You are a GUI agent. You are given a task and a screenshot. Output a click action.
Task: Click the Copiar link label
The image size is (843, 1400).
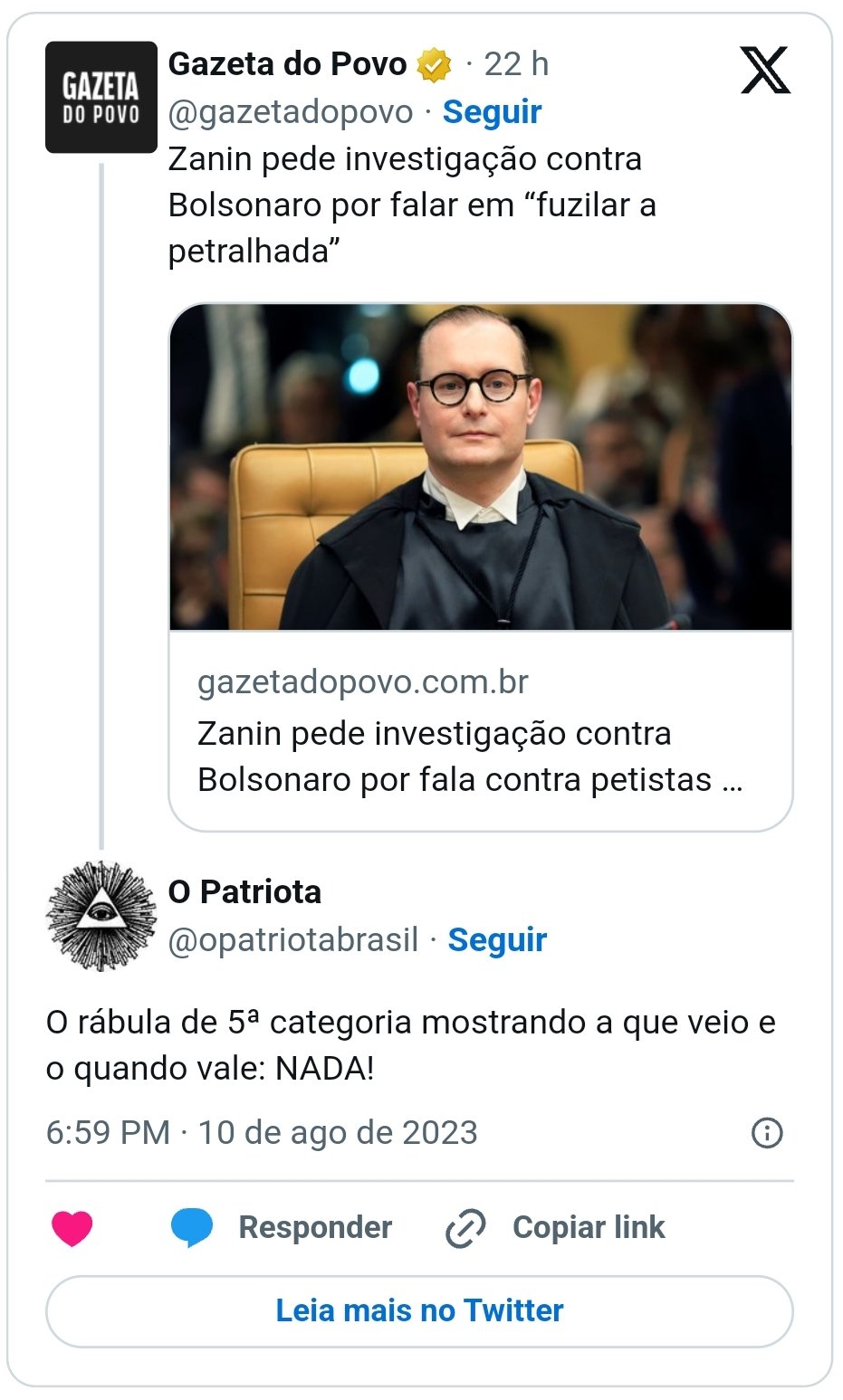click(589, 1227)
